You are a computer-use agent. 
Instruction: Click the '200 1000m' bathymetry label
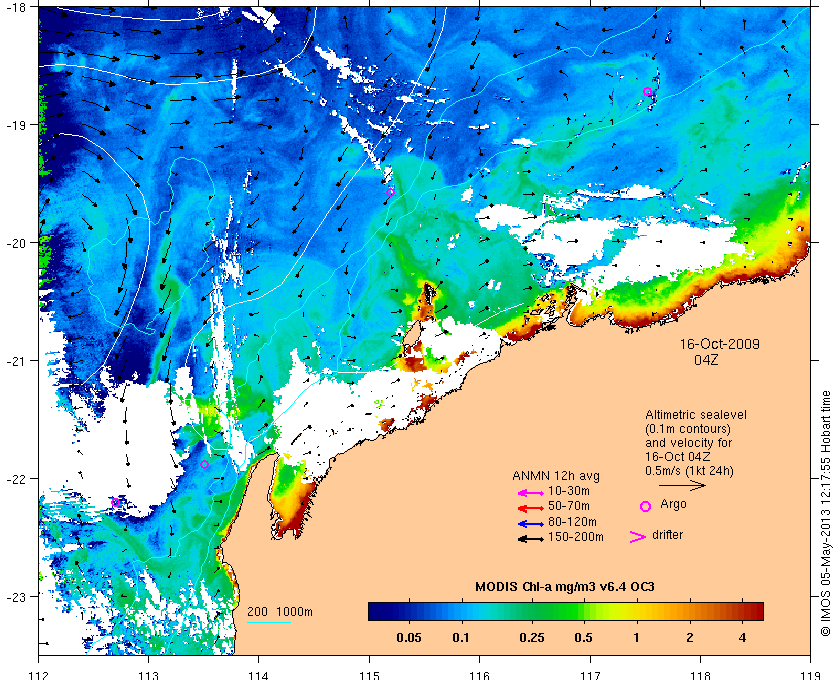pyautogui.click(x=280, y=612)
